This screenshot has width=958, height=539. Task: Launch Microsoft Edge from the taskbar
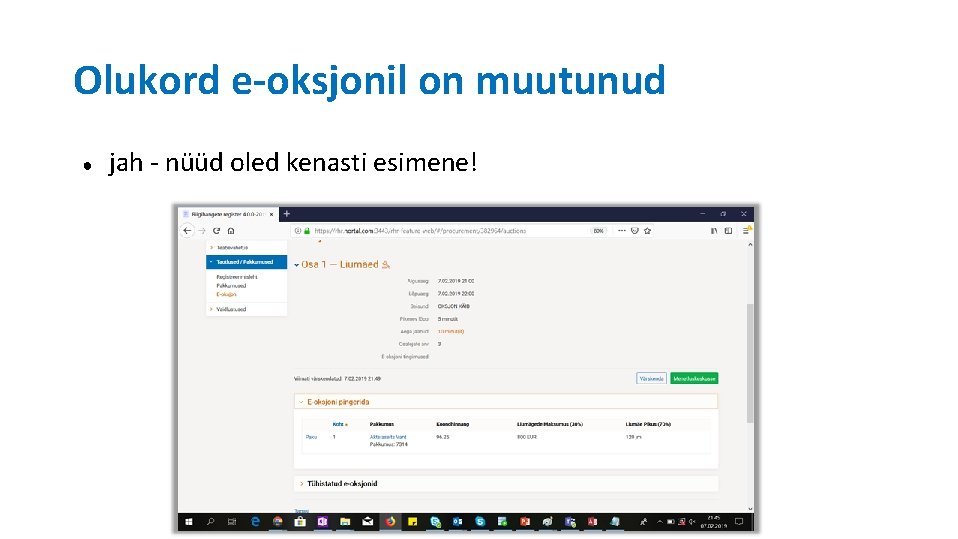[x=255, y=521]
